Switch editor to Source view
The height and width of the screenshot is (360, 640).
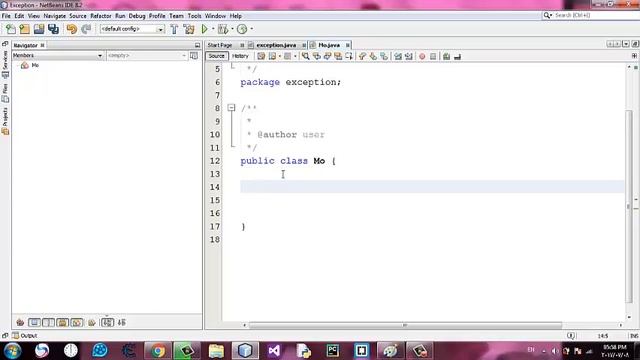[x=216, y=56]
